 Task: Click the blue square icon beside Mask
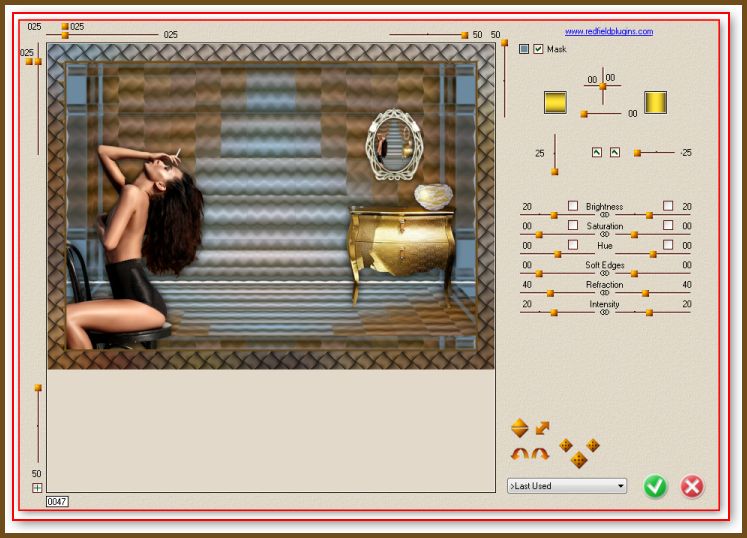[x=524, y=49]
